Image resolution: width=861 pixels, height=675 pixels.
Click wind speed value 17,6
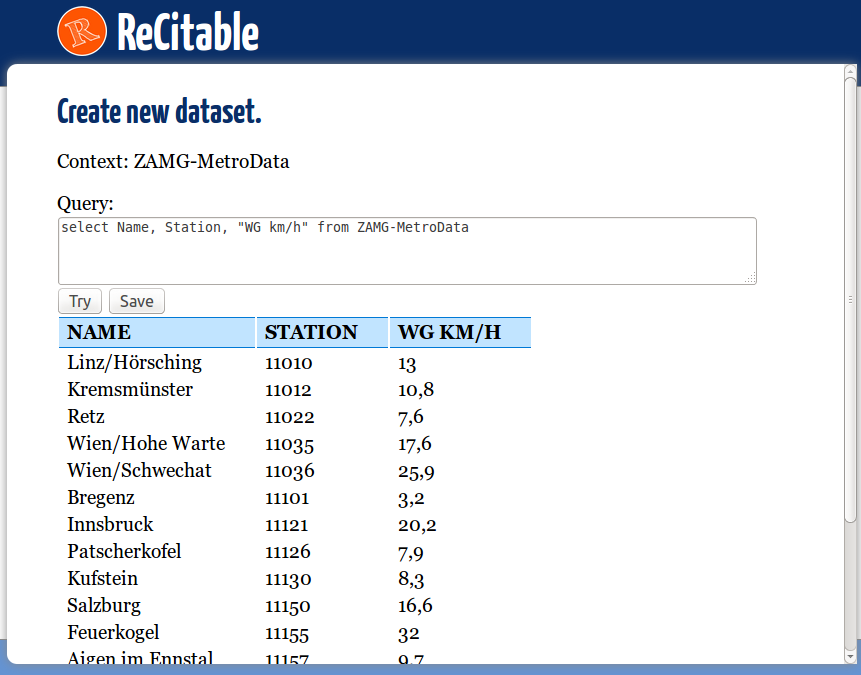415,444
